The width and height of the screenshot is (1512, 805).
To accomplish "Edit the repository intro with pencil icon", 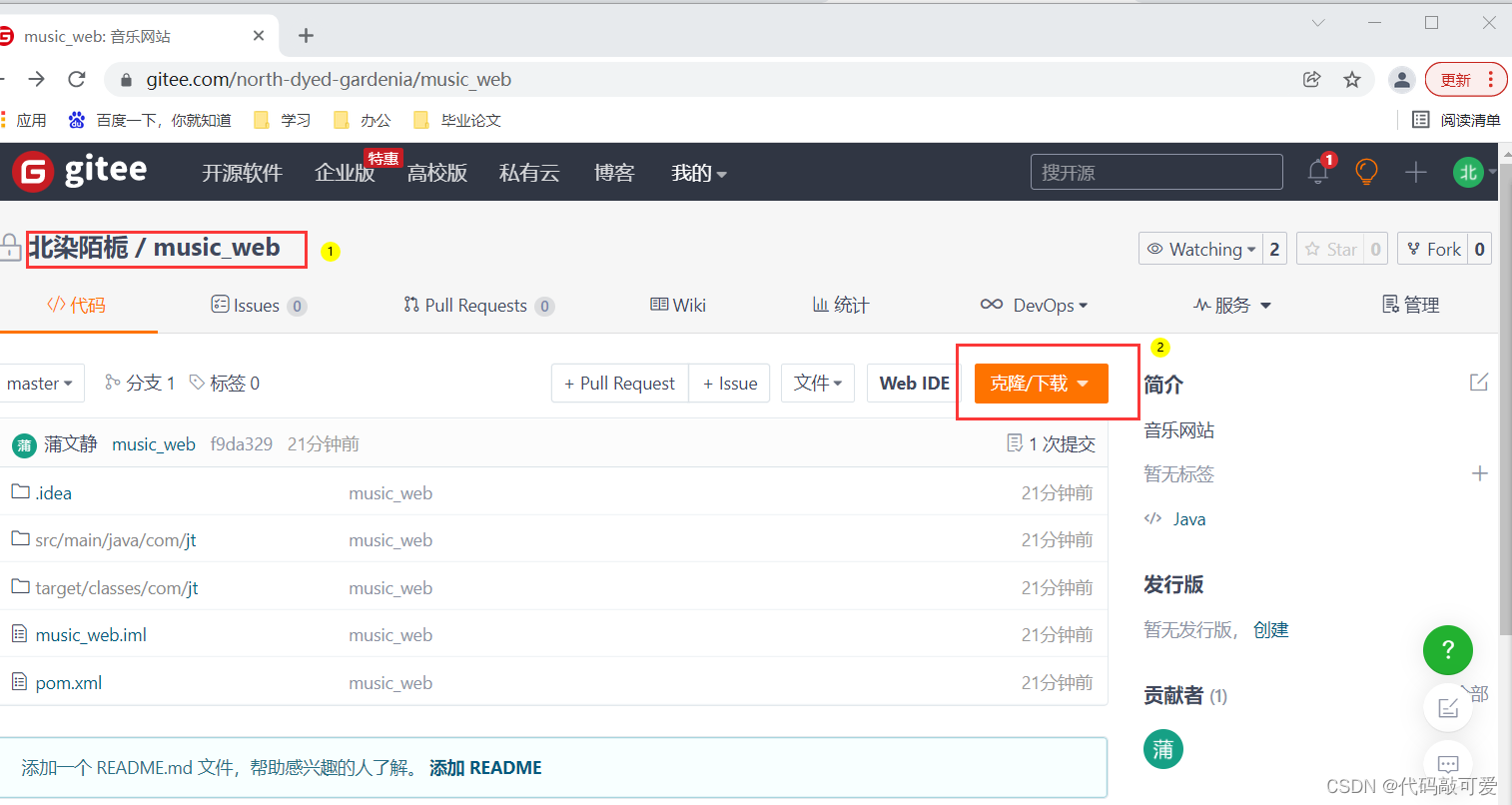I will click(1479, 382).
